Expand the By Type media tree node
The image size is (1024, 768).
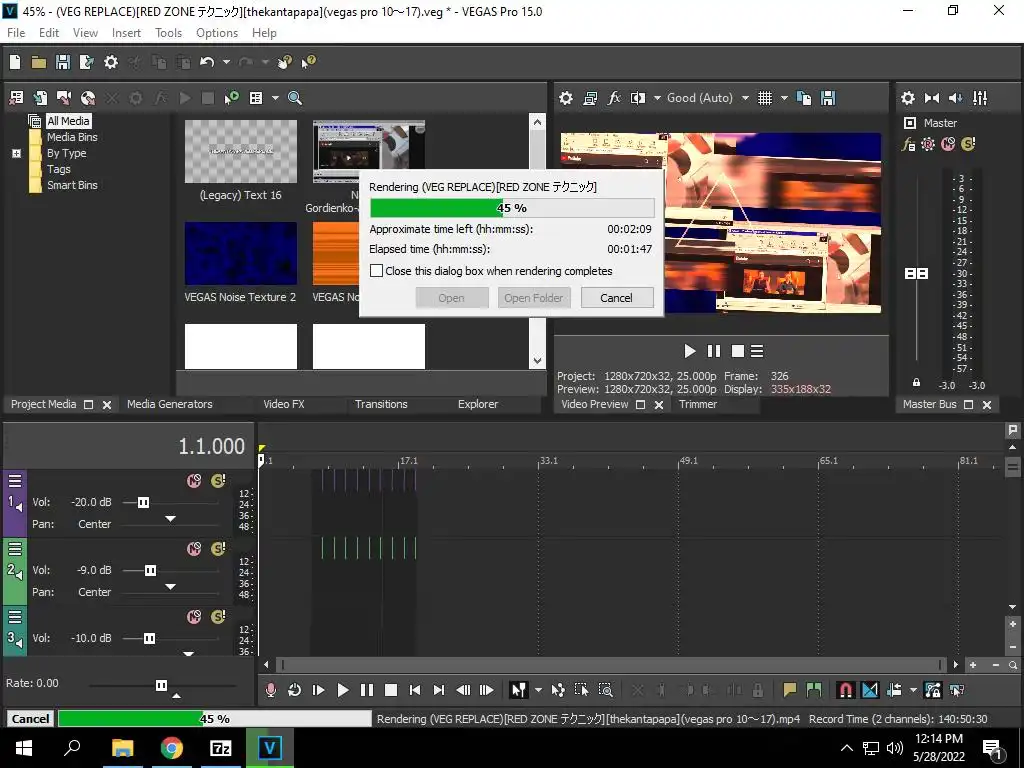tap(16, 153)
